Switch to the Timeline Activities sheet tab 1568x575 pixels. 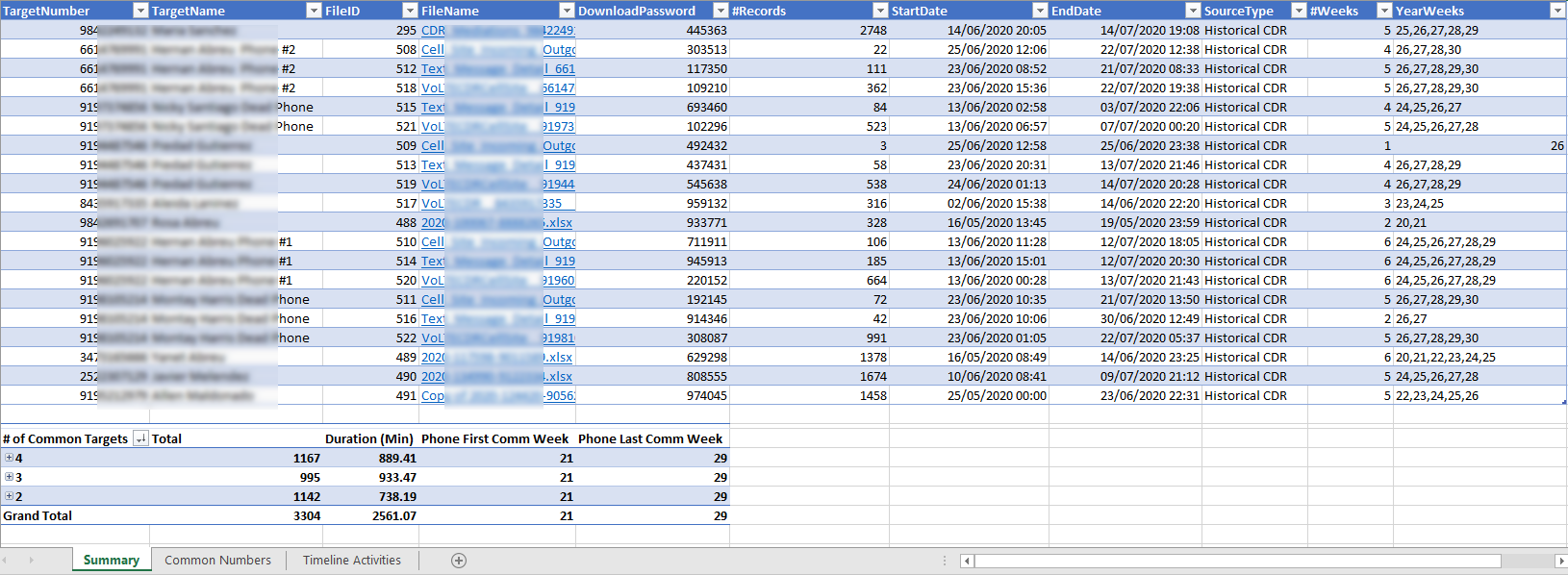(352, 560)
